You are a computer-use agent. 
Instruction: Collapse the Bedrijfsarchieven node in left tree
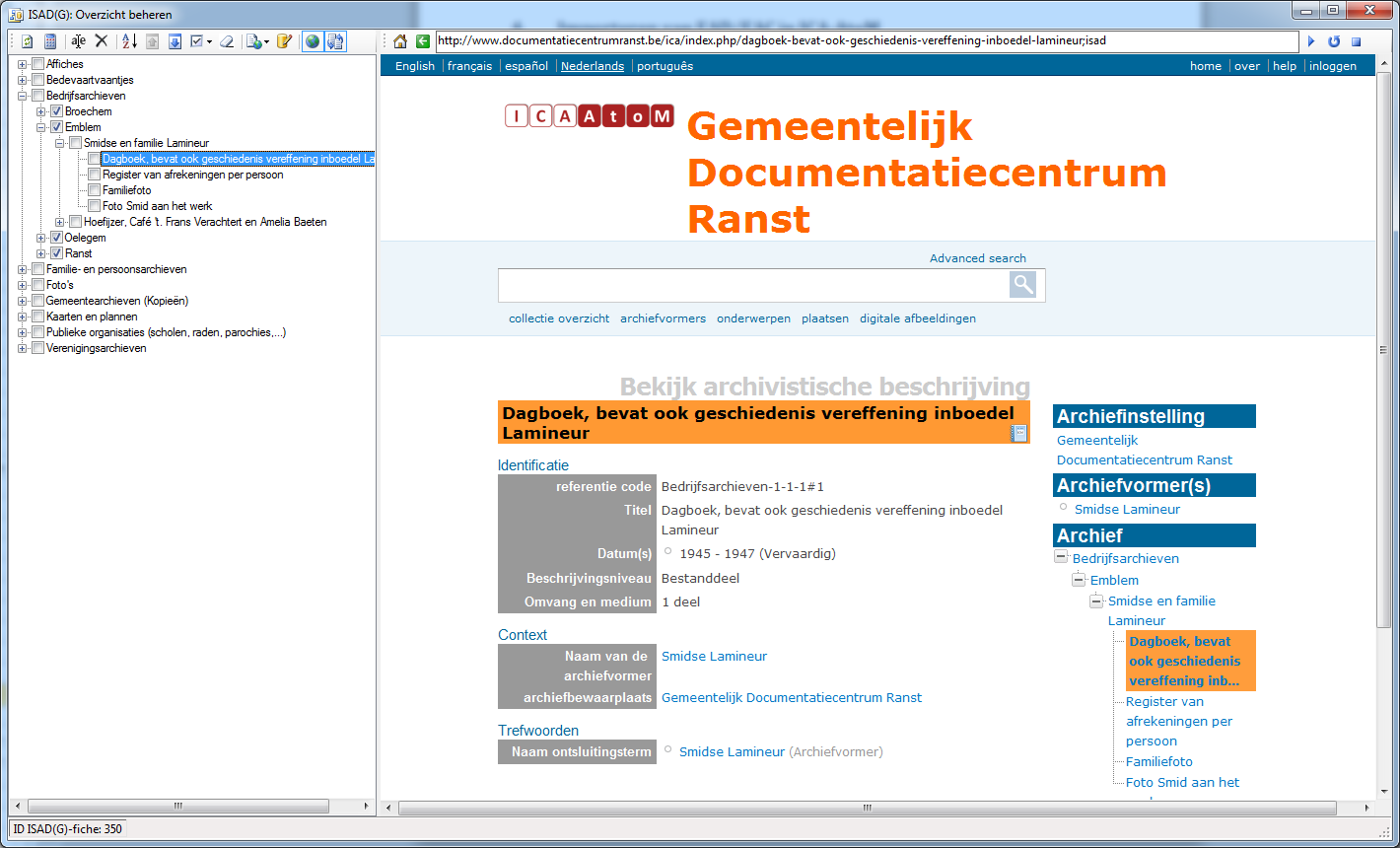(23, 96)
